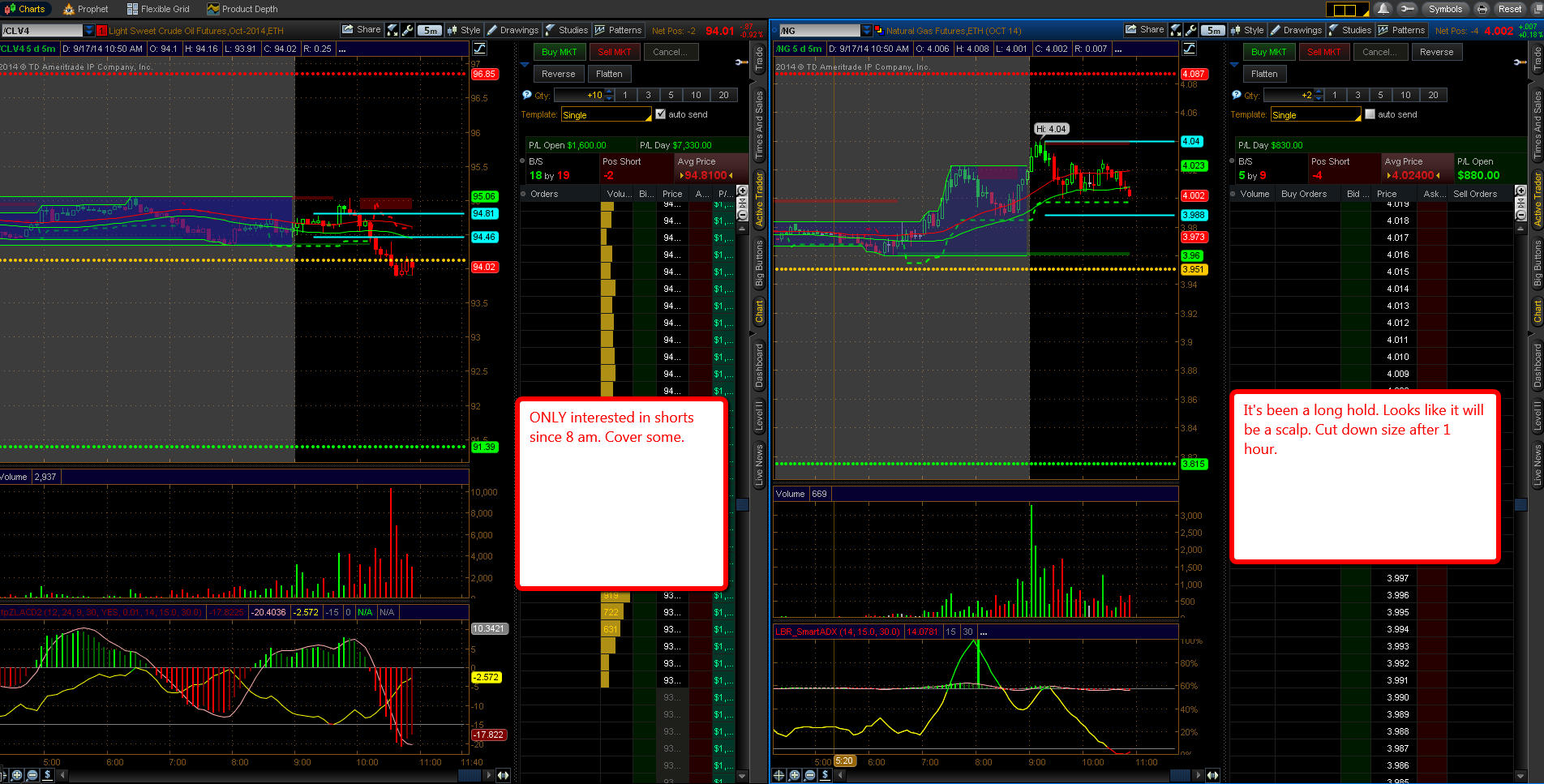Click the crude oil chart maximize-cell icon
Image resolution: width=1544 pixels, height=784 pixels.
392,30
